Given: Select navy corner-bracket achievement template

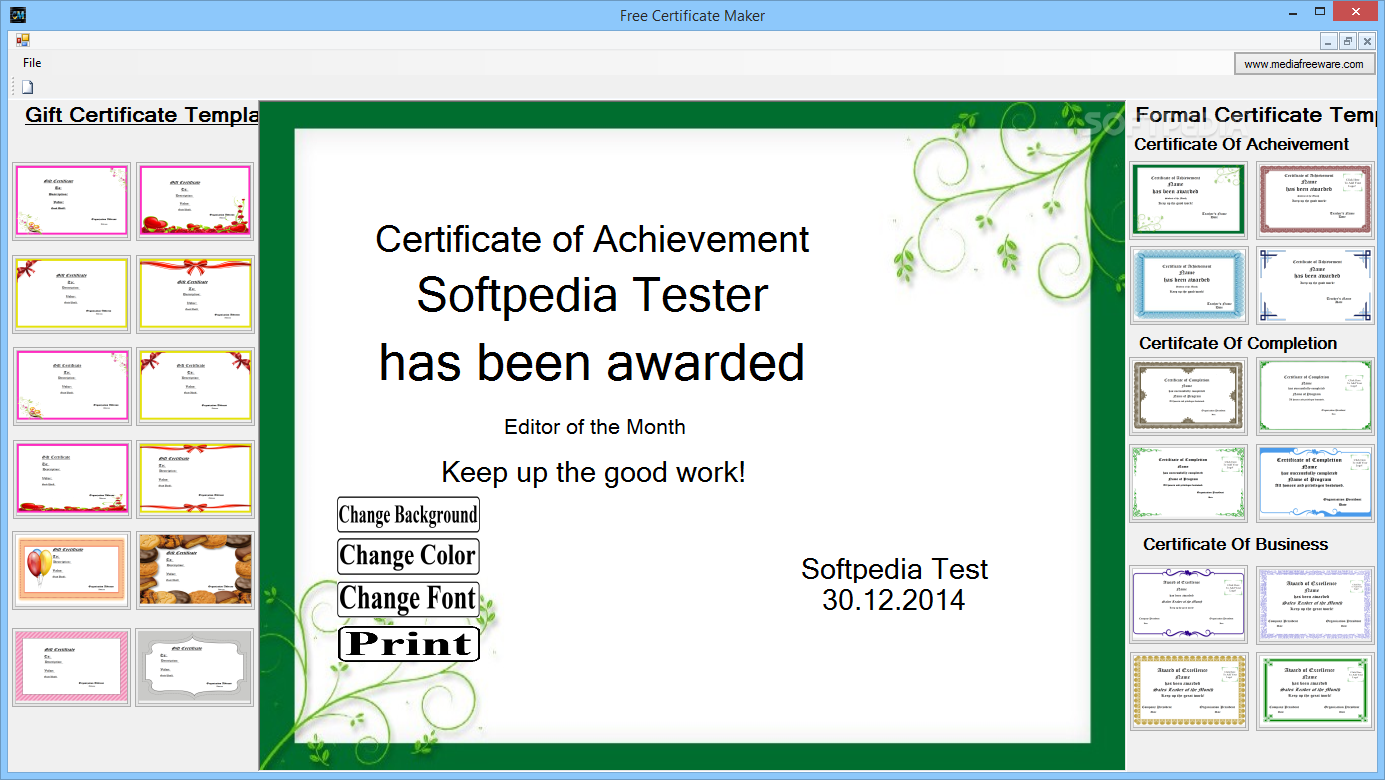Looking at the screenshot, I should [1315, 285].
